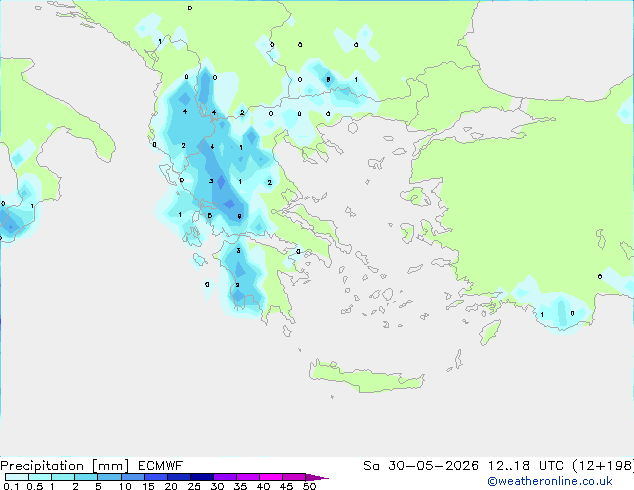Click the heavy rain patch over Peloponnese
Viewport: 634px width, 490px height.
242,279
